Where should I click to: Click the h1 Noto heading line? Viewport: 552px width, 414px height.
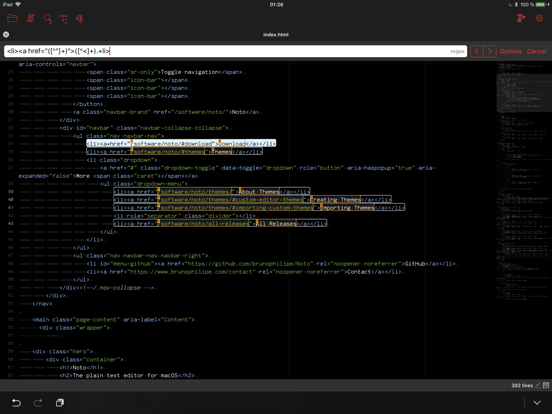click(81, 367)
